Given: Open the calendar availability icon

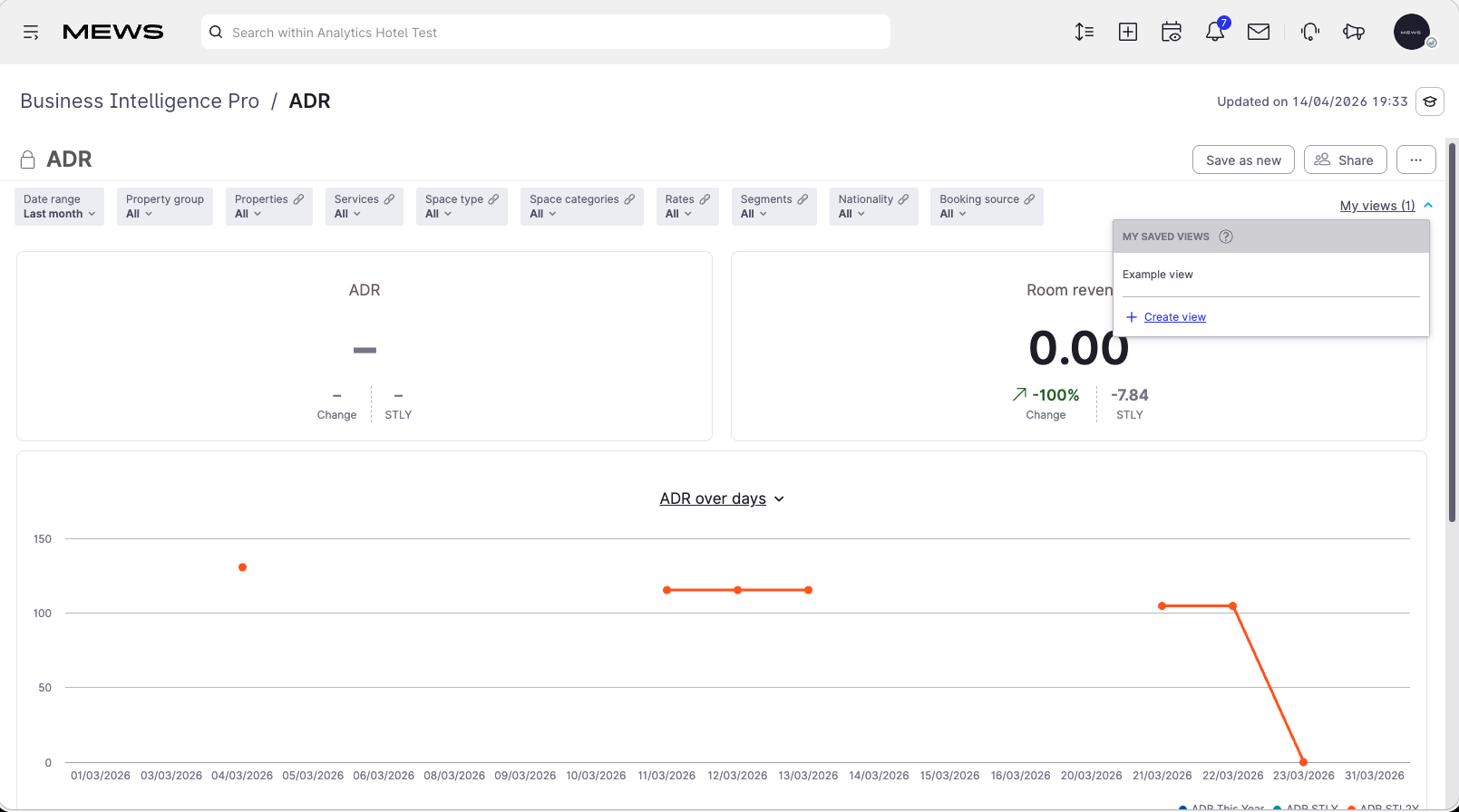Looking at the screenshot, I should 1172,33.
